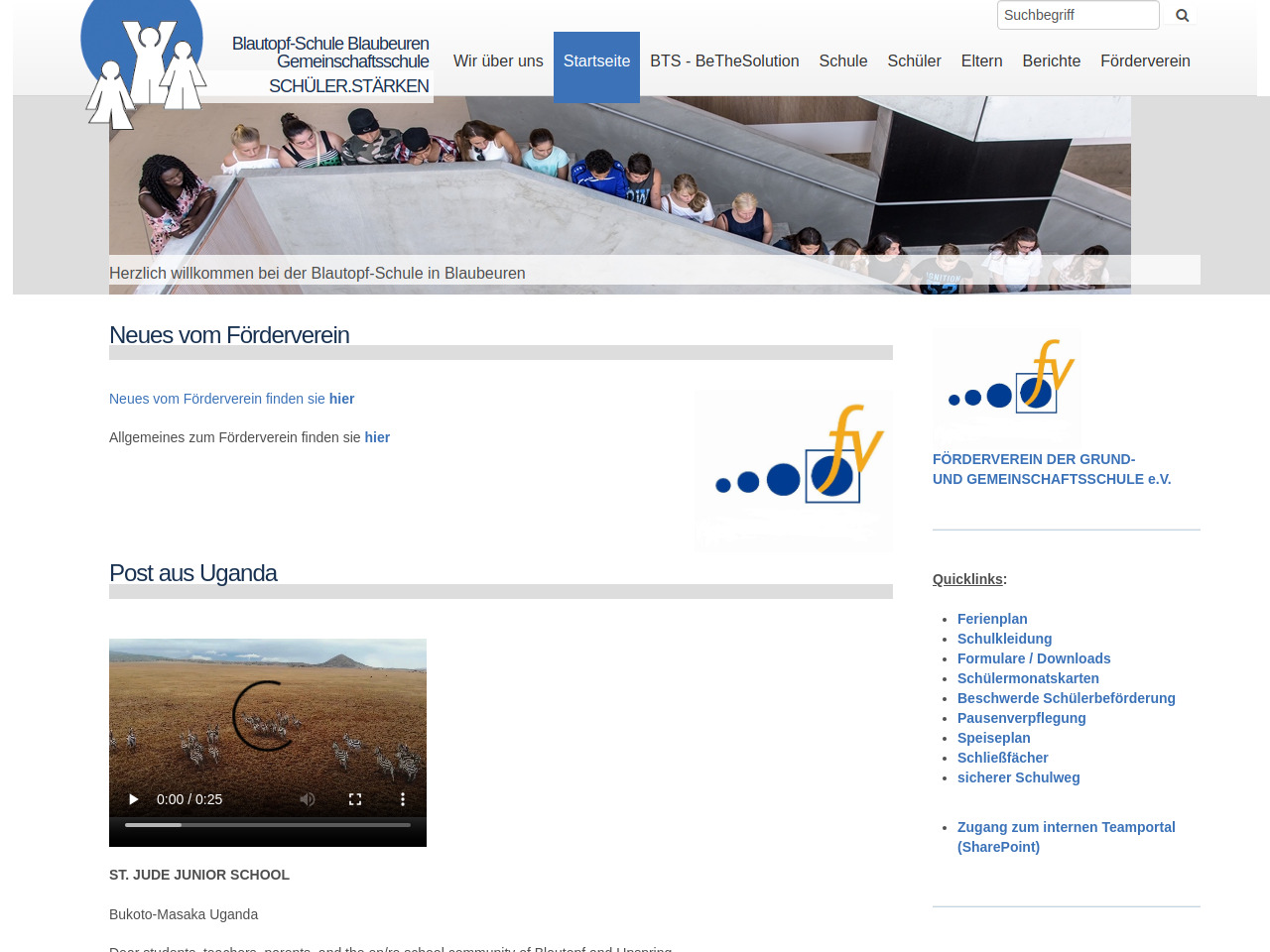
Task: Go to the Berichte menu
Action: pyautogui.click(x=1051, y=61)
